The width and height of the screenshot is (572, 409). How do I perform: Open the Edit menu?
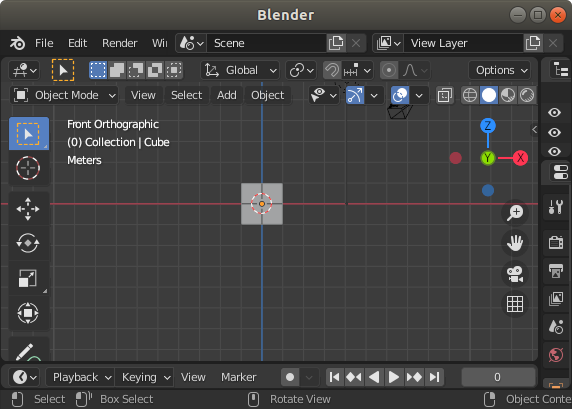[77, 43]
